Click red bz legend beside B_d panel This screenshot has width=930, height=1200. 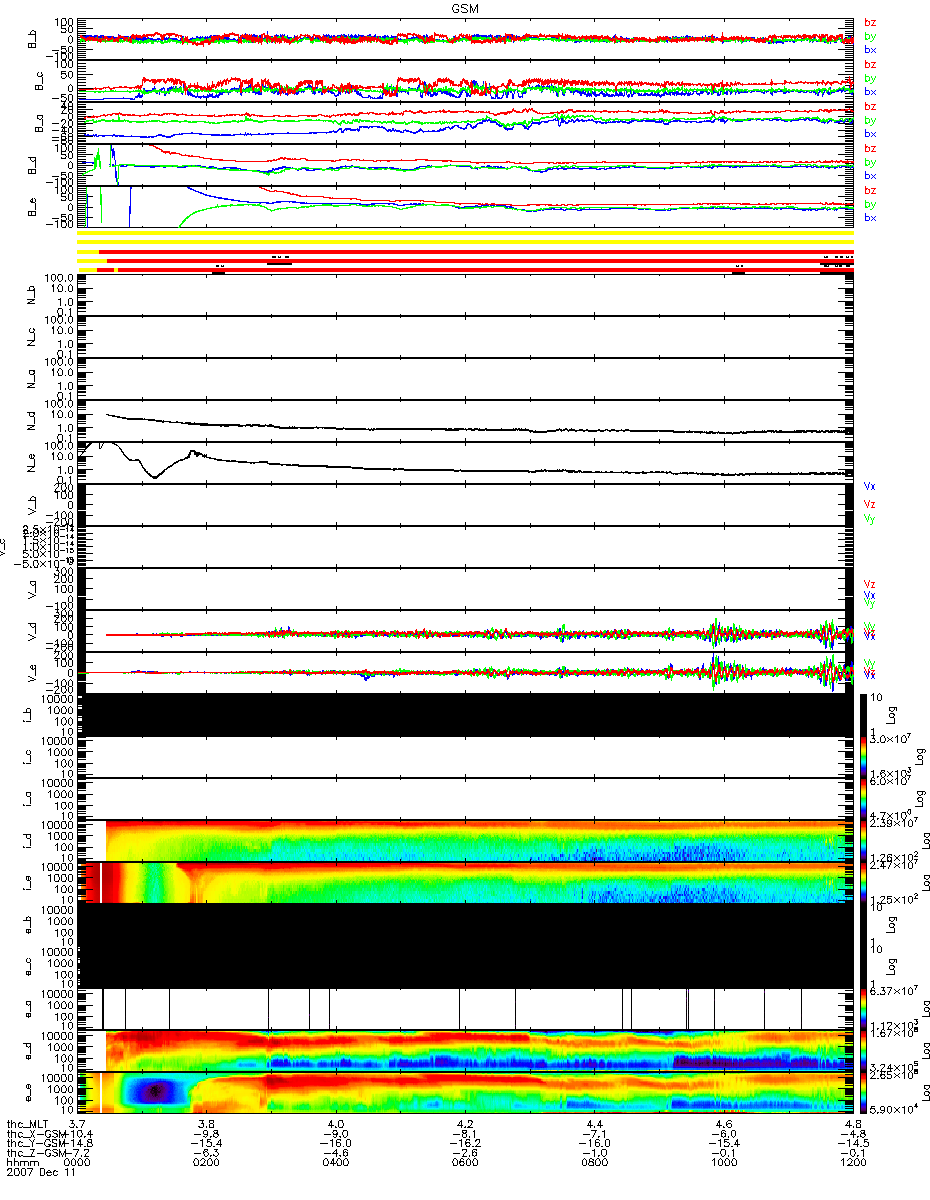click(870, 148)
